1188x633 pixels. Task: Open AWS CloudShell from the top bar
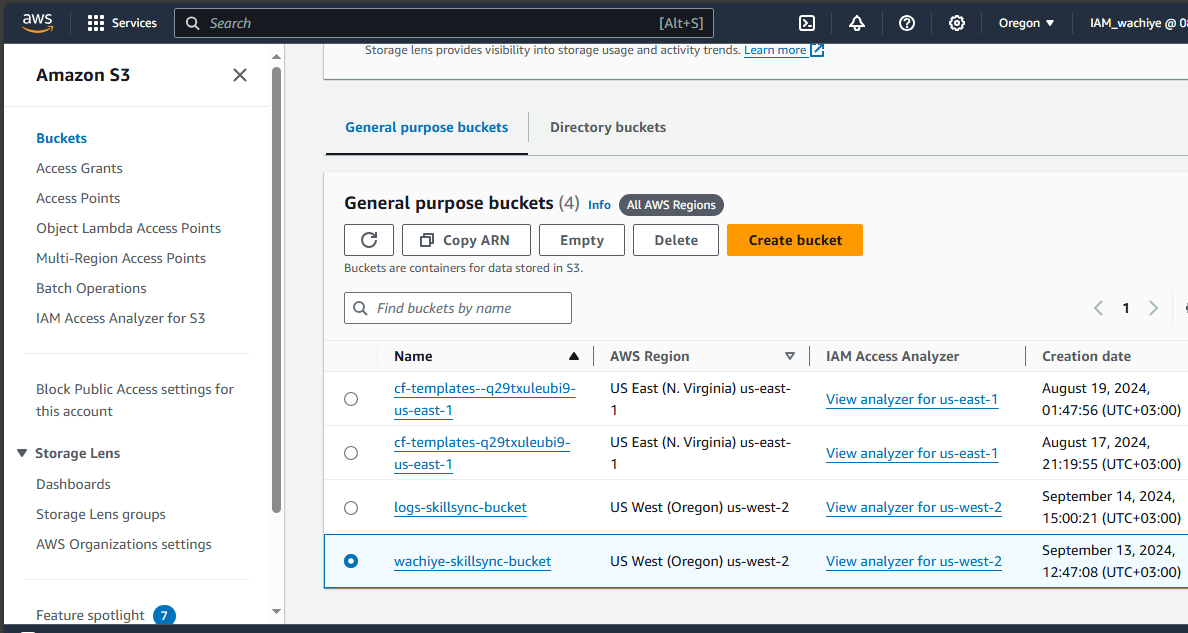point(806,22)
